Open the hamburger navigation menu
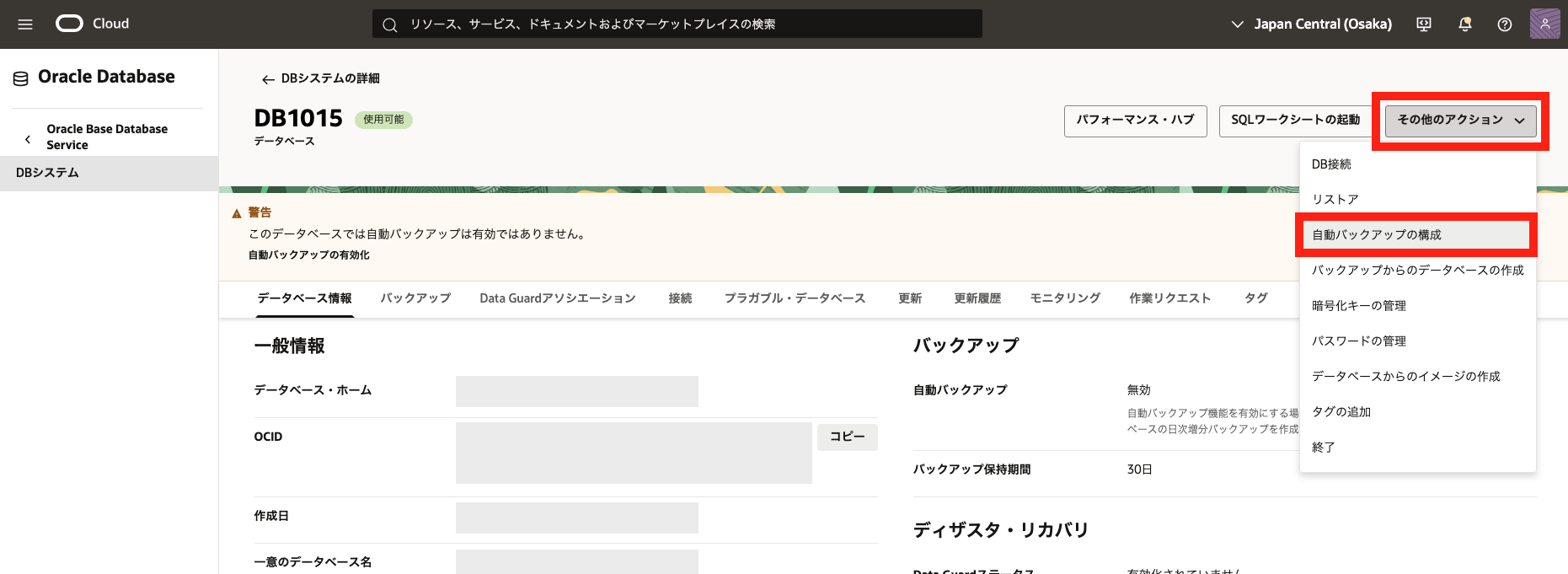1568x574 pixels. coord(25,24)
